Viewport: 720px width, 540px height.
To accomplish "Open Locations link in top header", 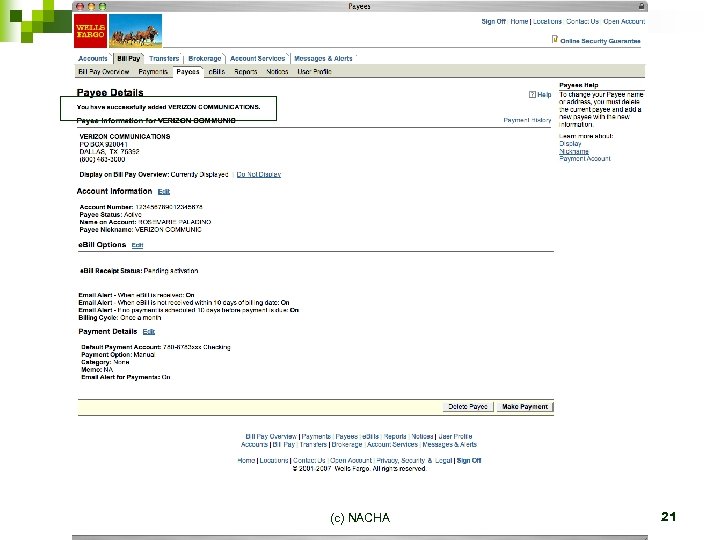I will [x=547, y=22].
